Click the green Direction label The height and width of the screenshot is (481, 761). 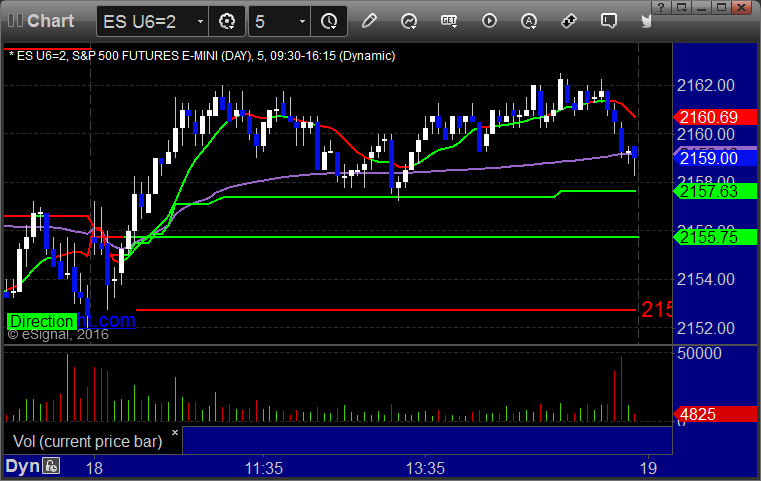(42, 321)
